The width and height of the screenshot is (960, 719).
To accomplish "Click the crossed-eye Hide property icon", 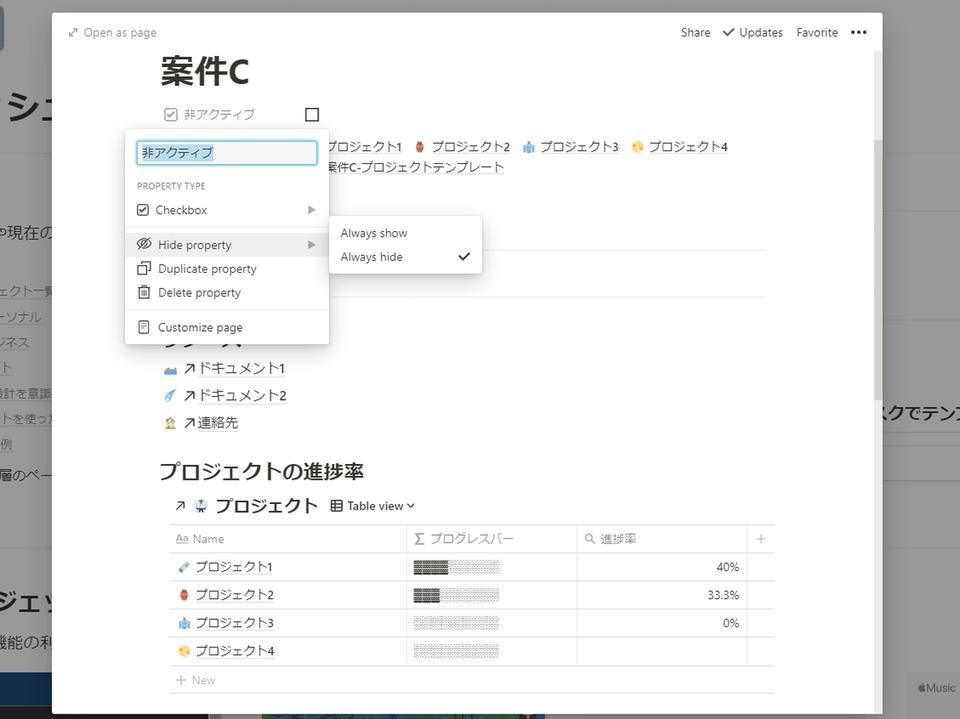I will 144,244.
